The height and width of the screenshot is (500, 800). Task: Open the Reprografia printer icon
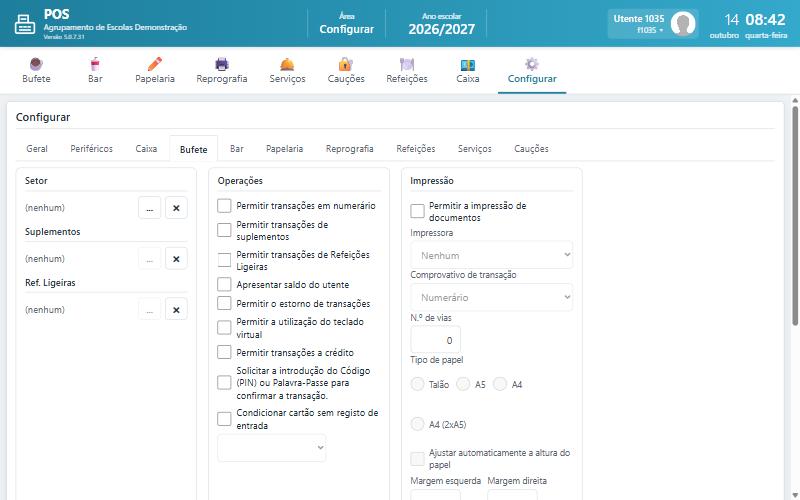(221, 64)
